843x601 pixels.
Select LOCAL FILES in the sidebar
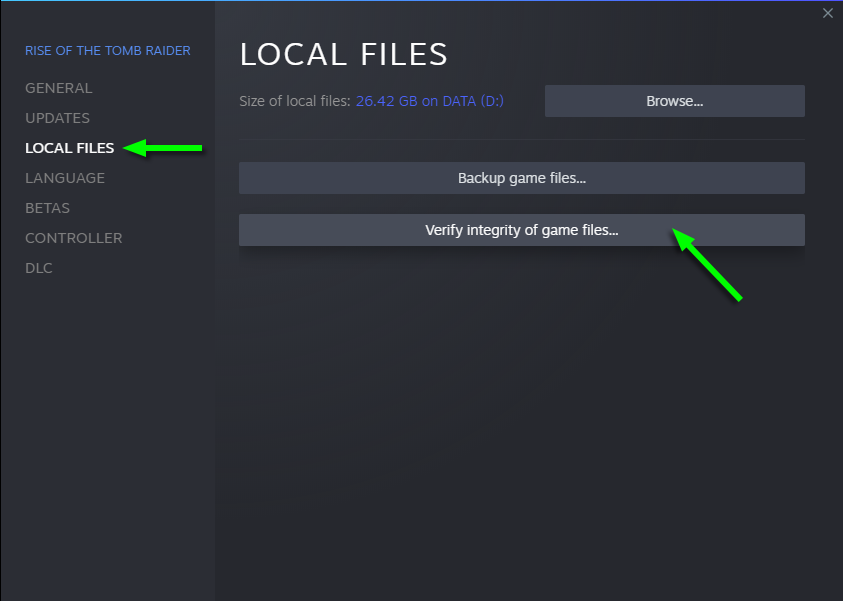click(x=69, y=148)
